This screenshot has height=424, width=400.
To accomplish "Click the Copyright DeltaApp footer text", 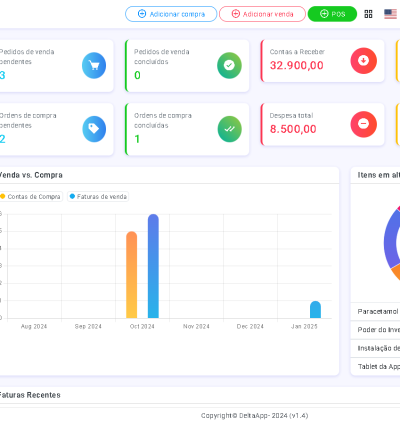I will point(254,416).
